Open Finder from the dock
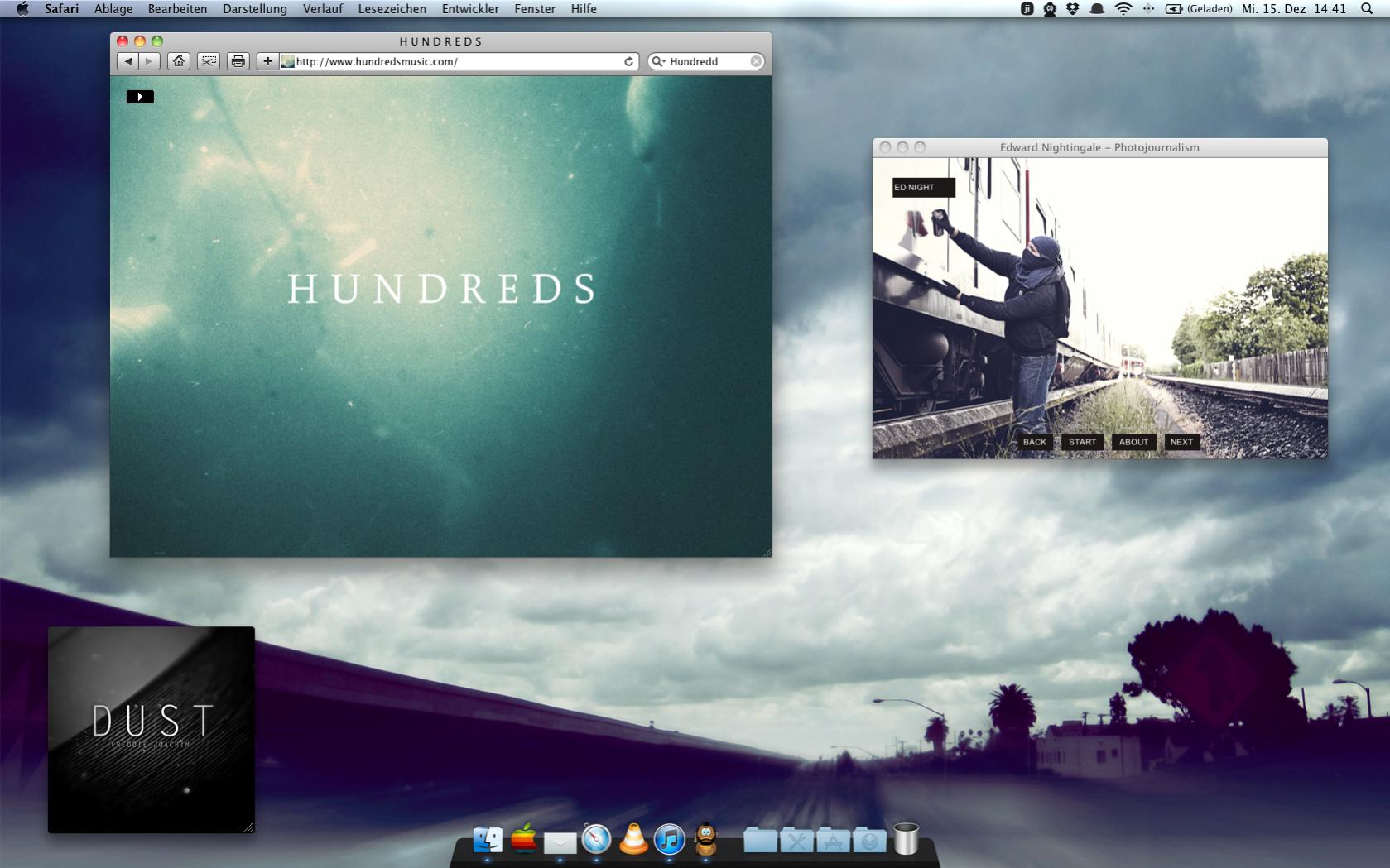The image size is (1390, 868). click(x=488, y=840)
